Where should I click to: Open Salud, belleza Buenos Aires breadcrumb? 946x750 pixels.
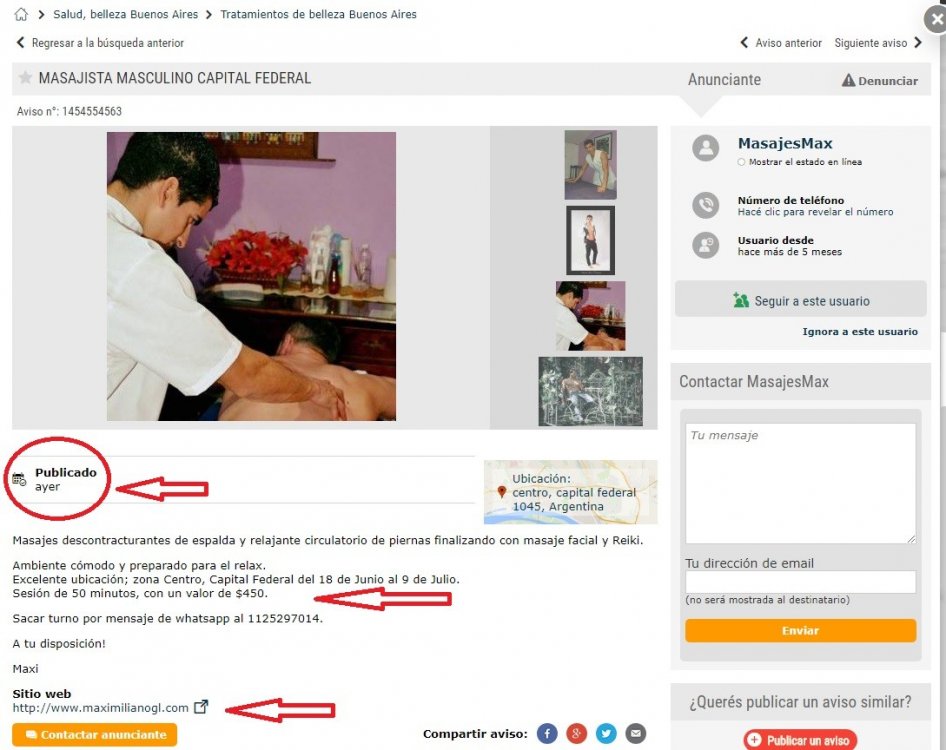click(125, 14)
